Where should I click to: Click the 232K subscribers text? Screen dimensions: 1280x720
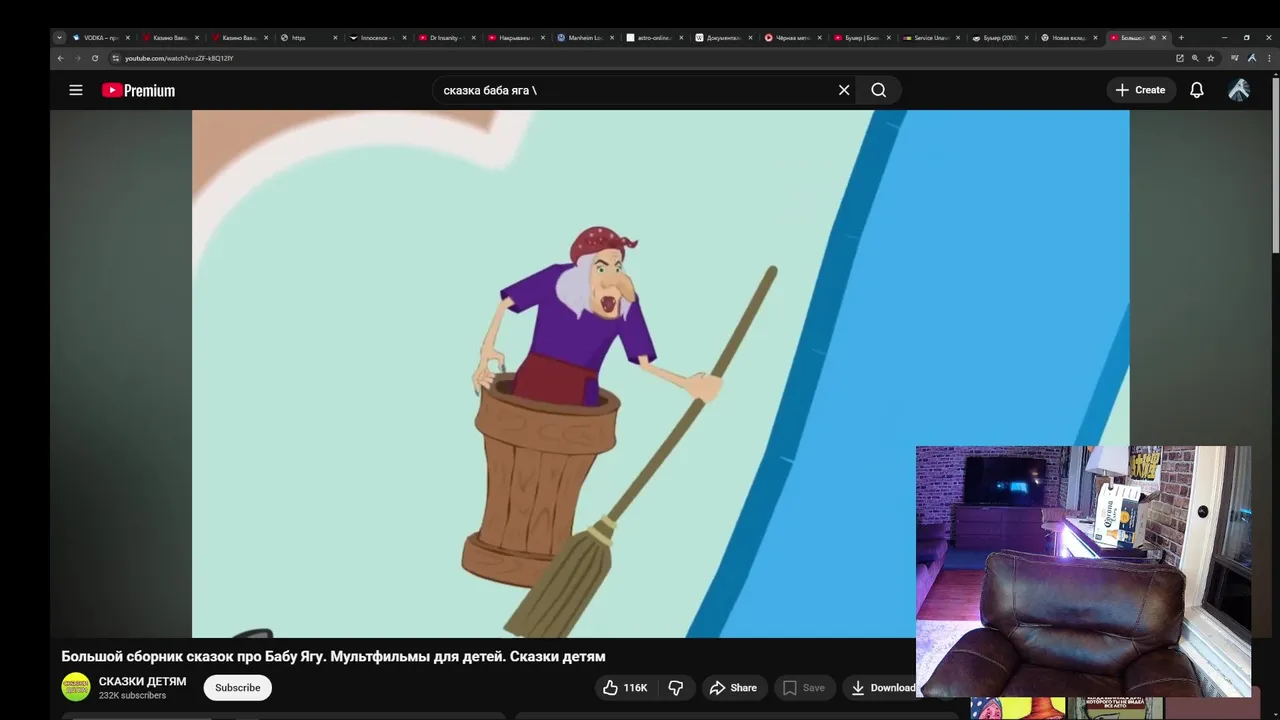(132, 696)
